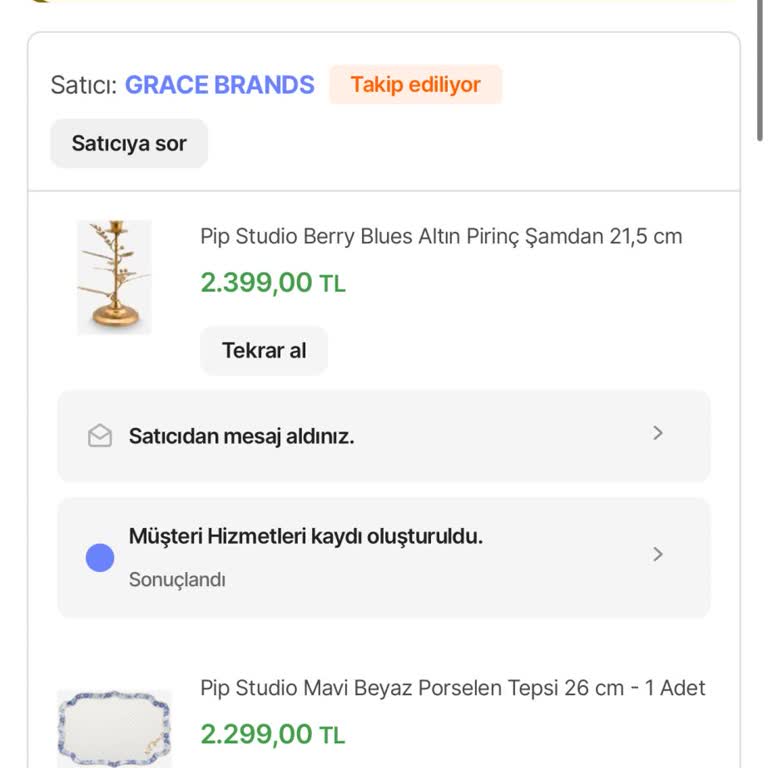Click the 2.299,00 TL price
This screenshot has height=768, width=768.
click(256, 735)
